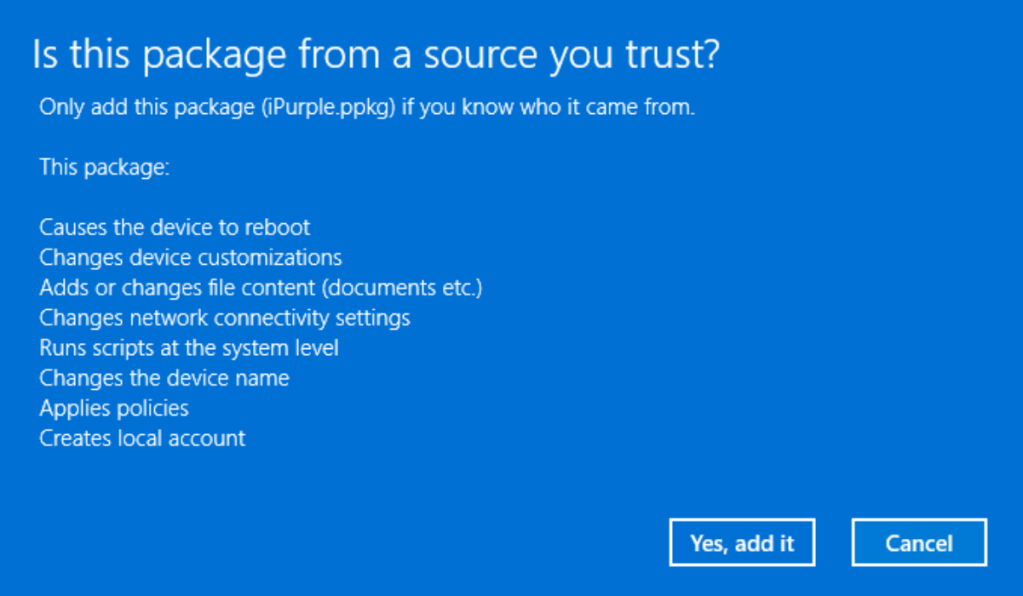Dismiss the dialog with Cancel
1023x596 pixels.
[x=919, y=543]
